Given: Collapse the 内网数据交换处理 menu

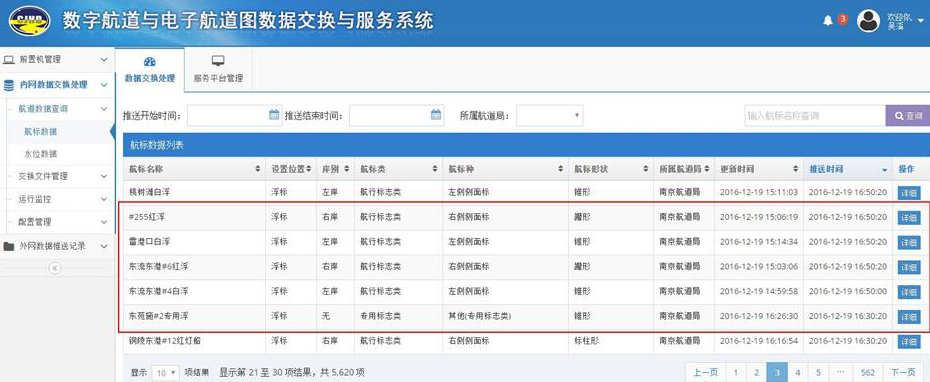Looking at the screenshot, I should click(104, 85).
